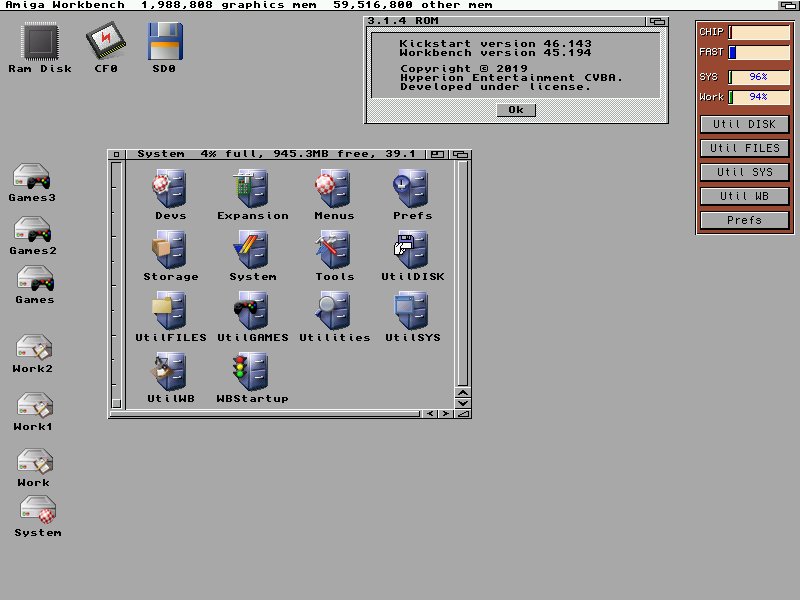Click the "Workbench version 45.194" text
This screenshot has width=800, height=600.
pos(495,53)
